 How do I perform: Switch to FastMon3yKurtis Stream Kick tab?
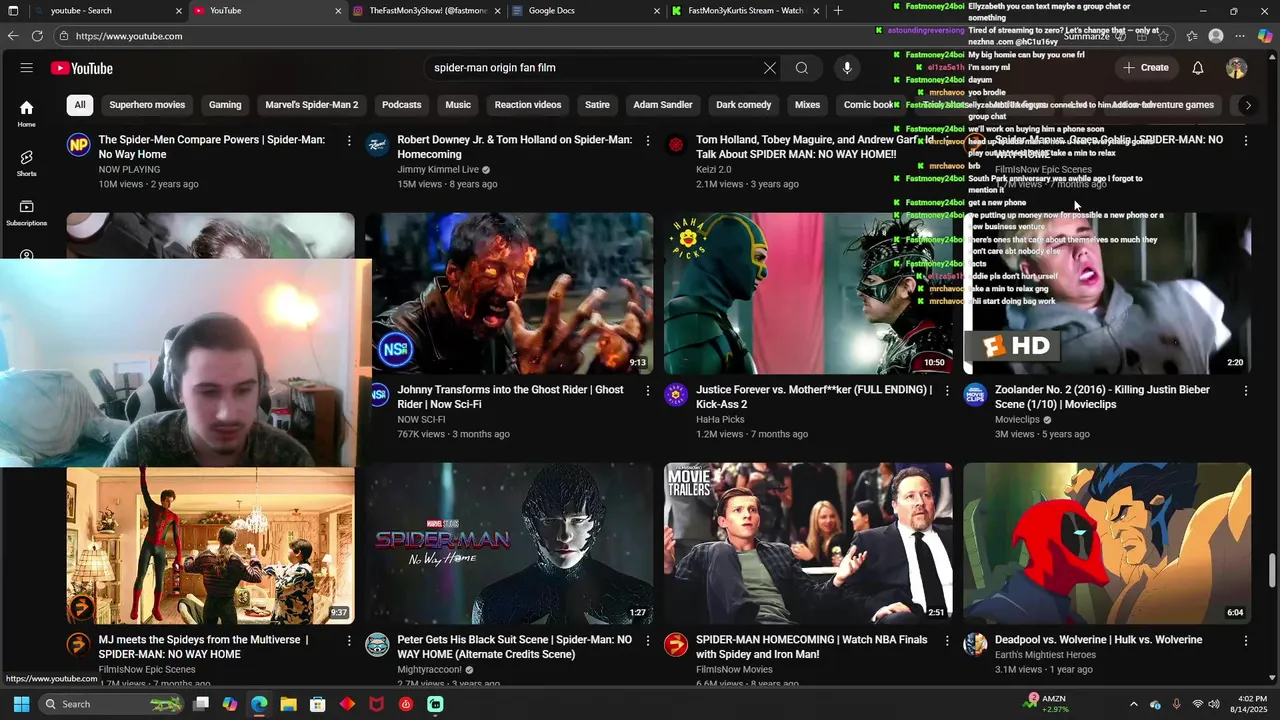tap(745, 11)
